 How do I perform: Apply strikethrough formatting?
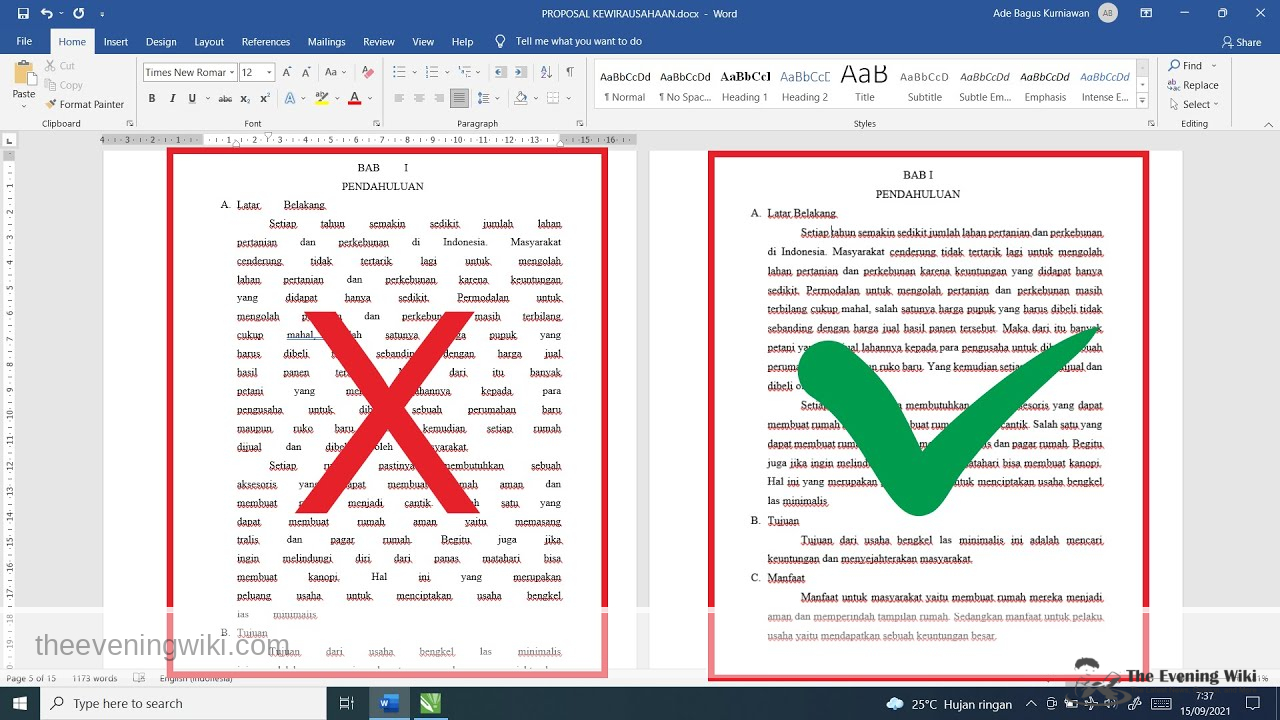click(x=225, y=98)
